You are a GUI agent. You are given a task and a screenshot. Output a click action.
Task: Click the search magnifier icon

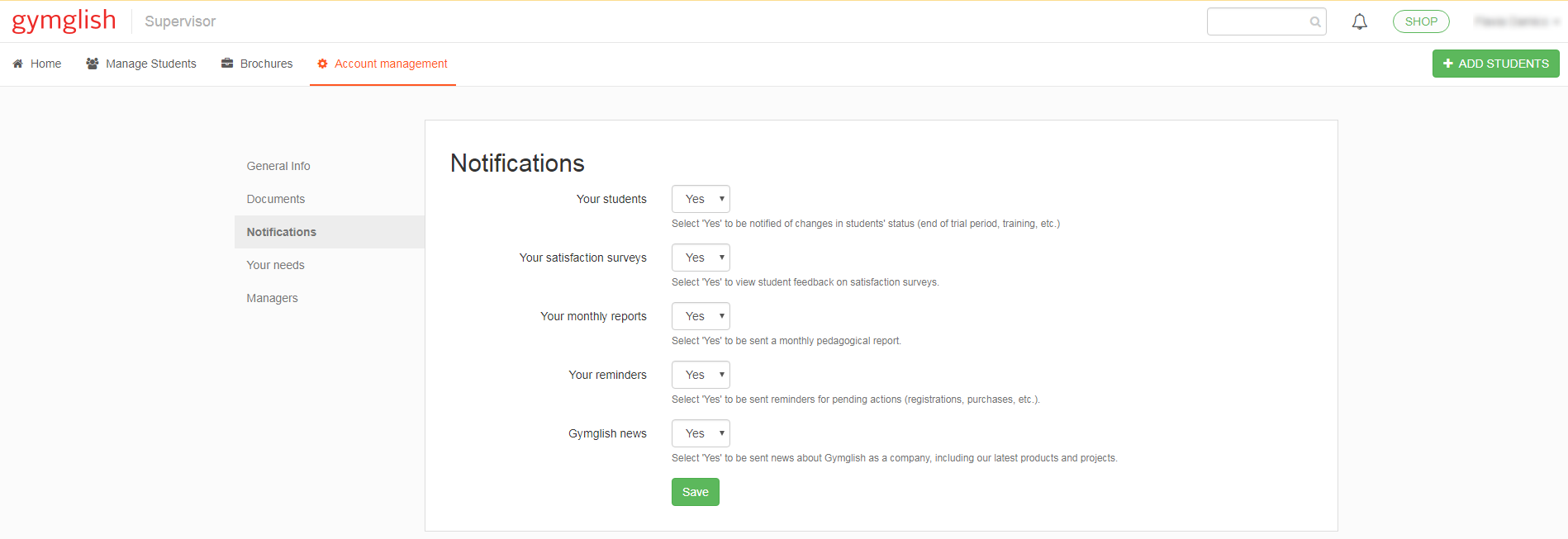1314,22
